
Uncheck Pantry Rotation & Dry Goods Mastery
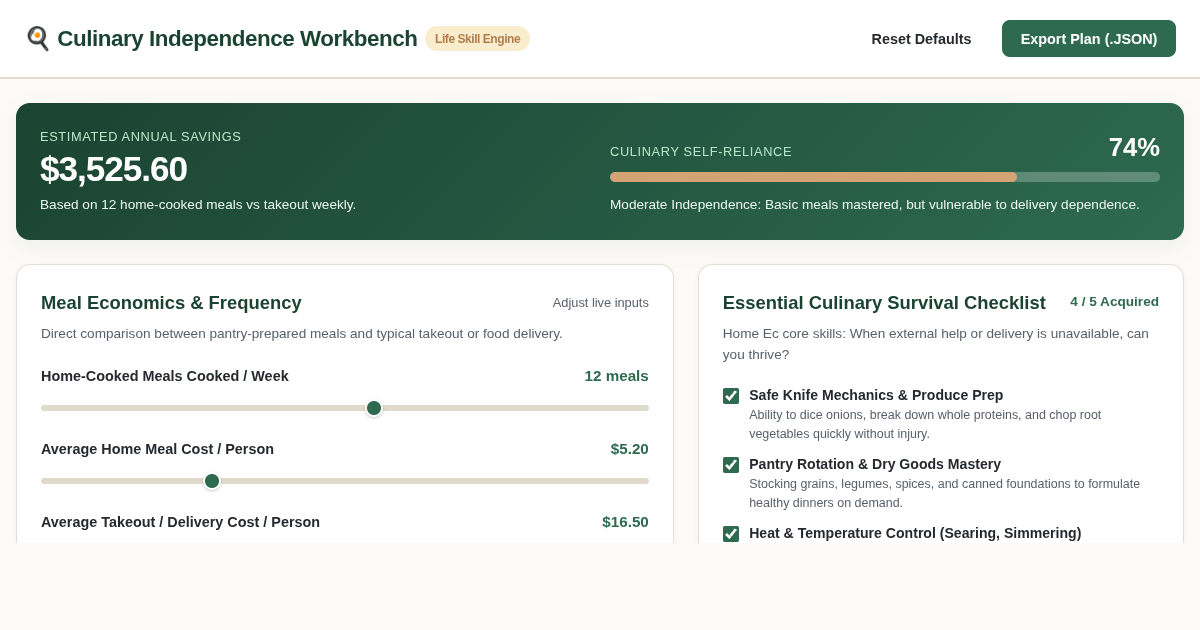click(x=731, y=465)
